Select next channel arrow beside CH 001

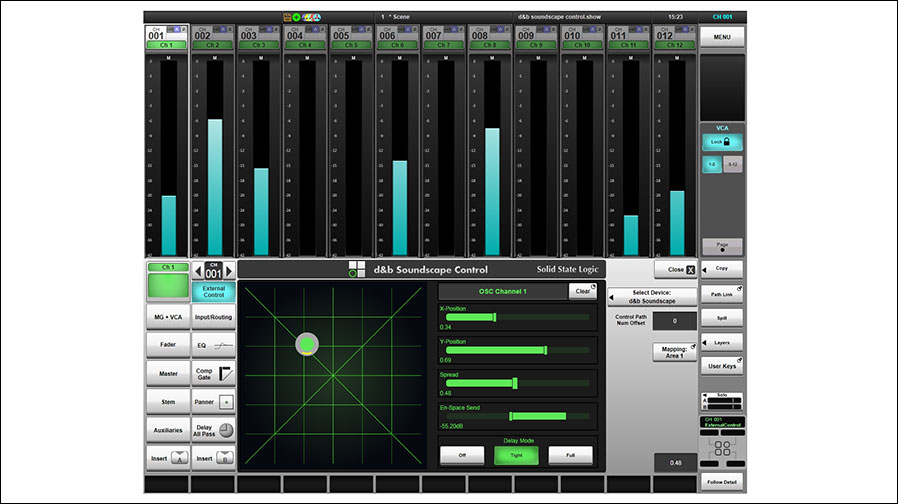point(229,271)
